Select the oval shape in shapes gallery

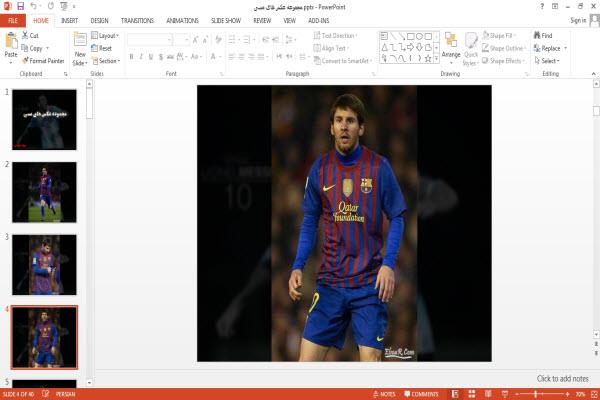(419, 36)
